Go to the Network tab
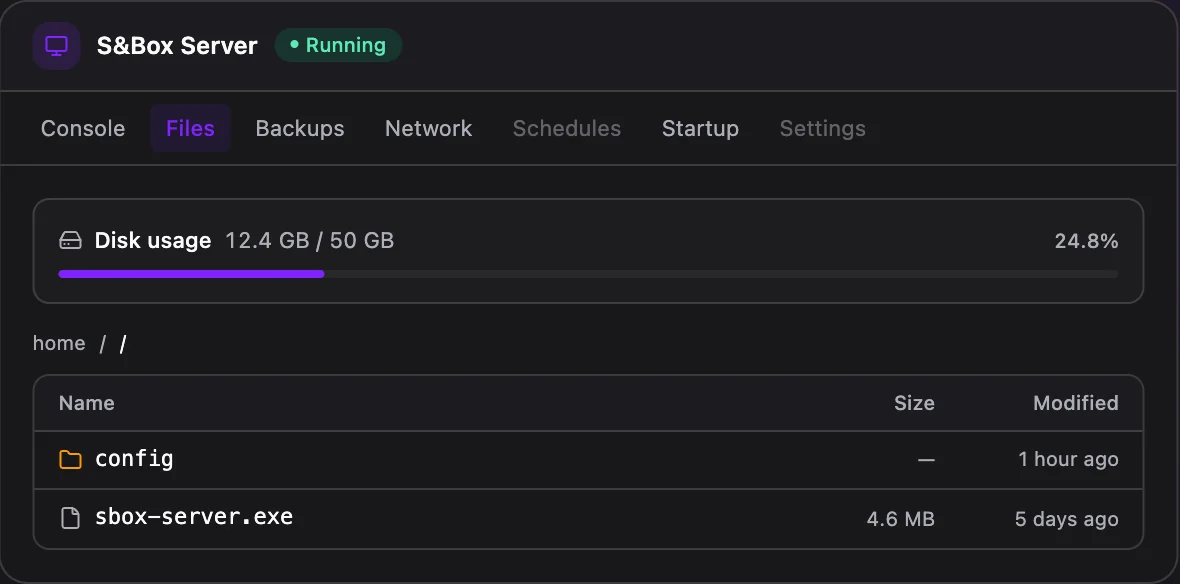This screenshot has width=1180, height=584. click(428, 129)
